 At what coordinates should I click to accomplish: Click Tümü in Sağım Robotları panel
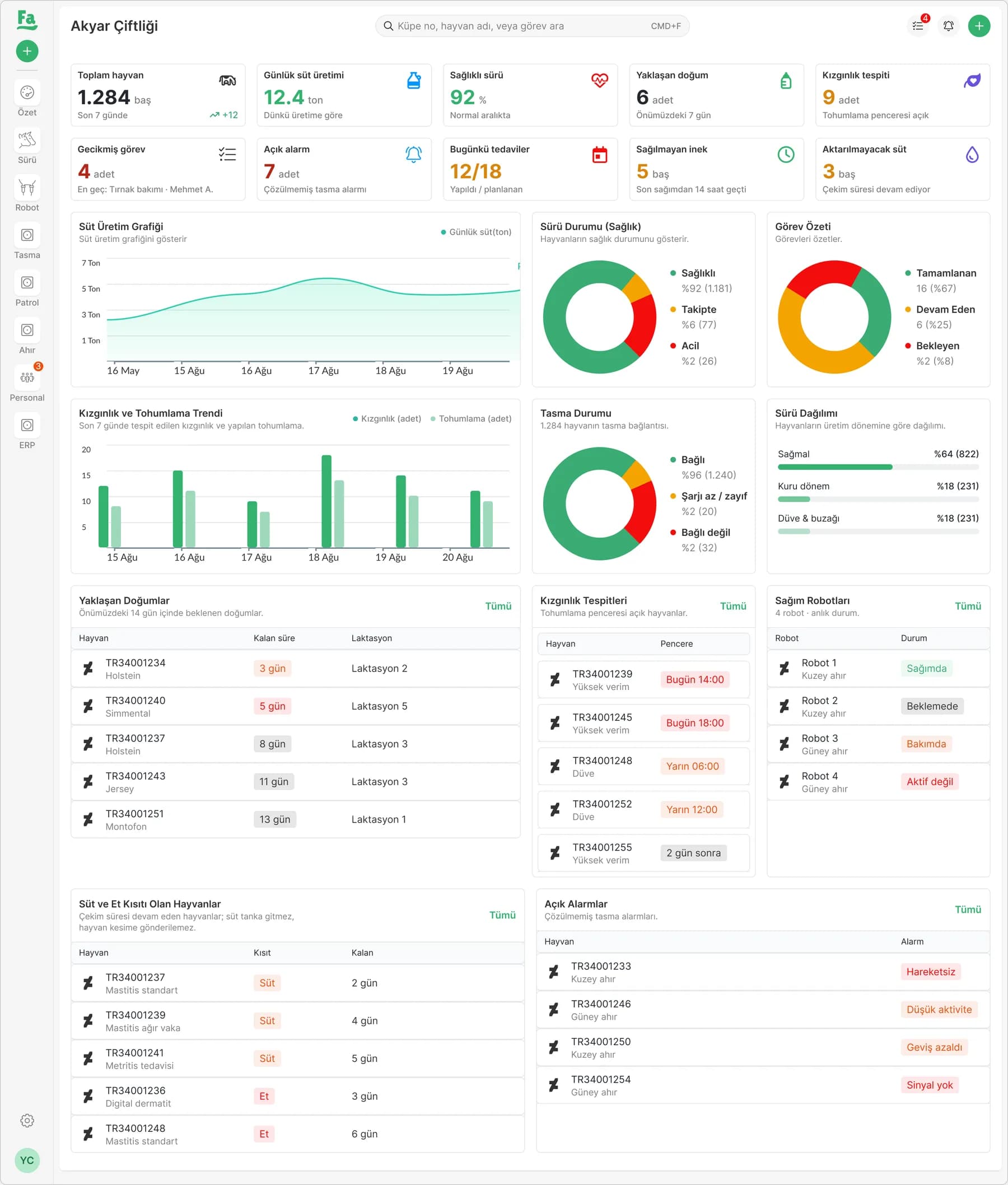(968, 606)
